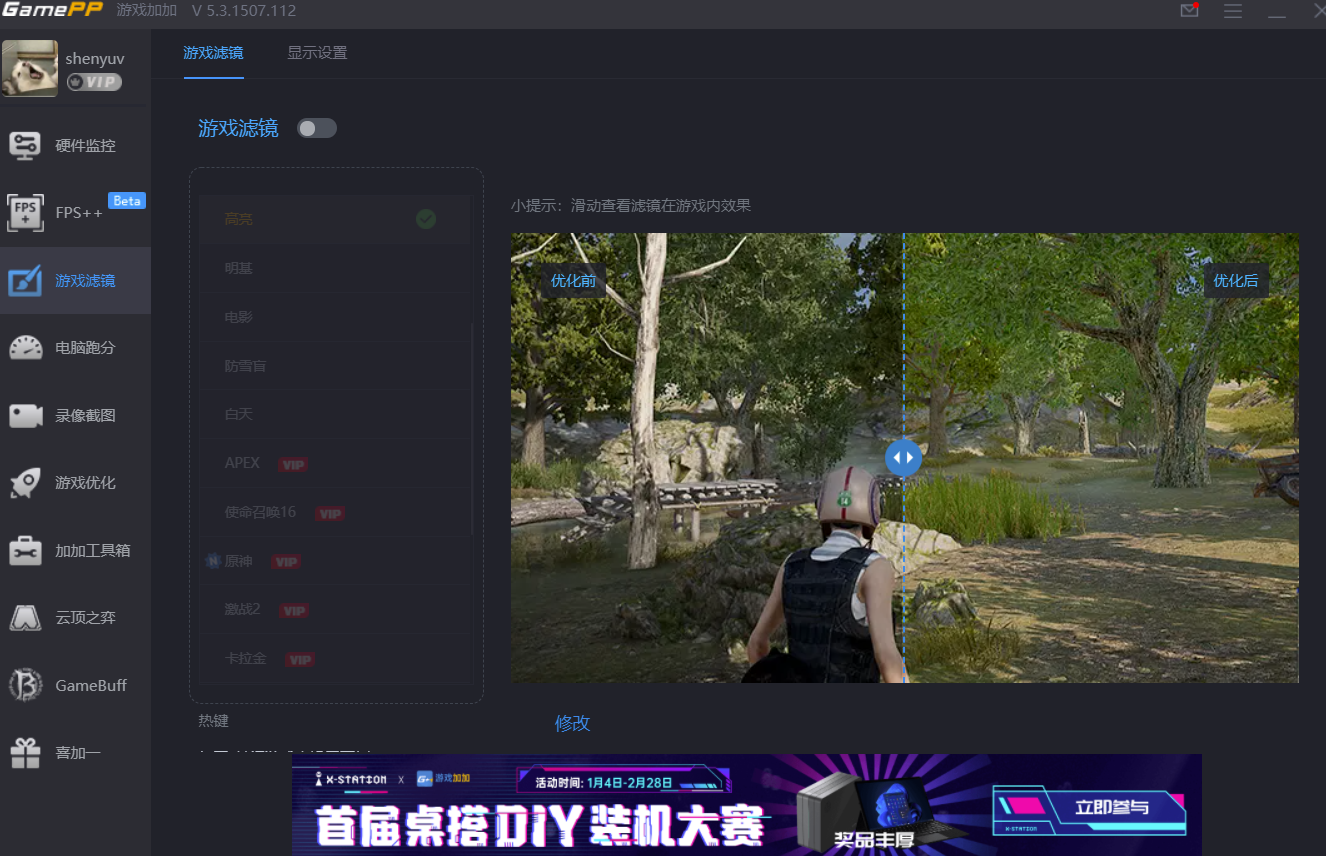Click the 修改 hotkey link
The width and height of the screenshot is (1326, 856).
[573, 723]
